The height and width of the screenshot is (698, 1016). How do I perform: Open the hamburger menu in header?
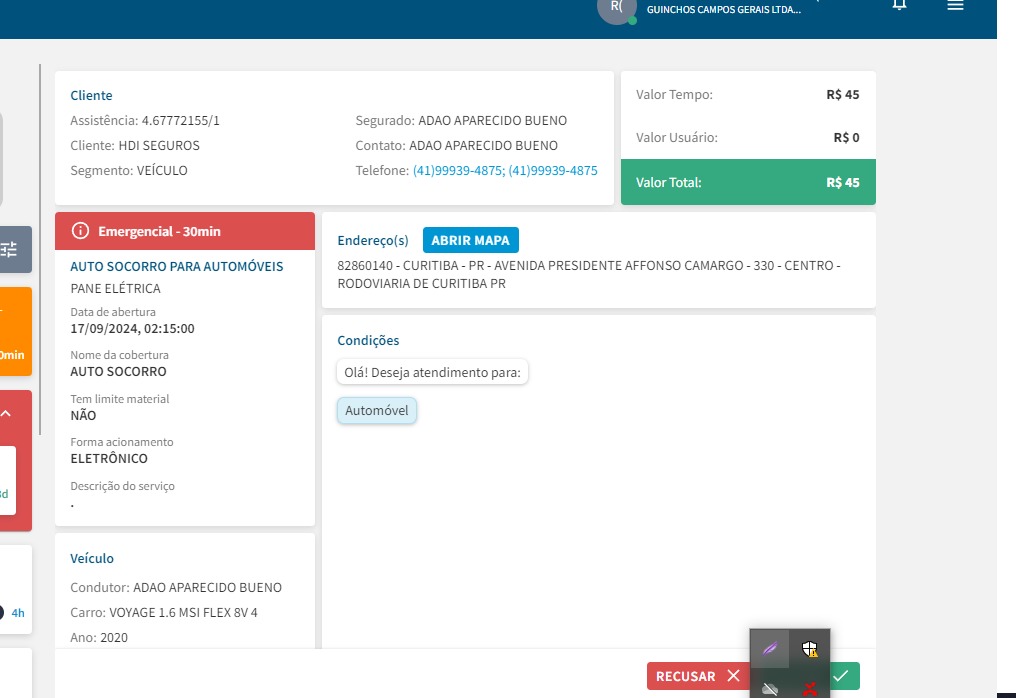(955, 6)
